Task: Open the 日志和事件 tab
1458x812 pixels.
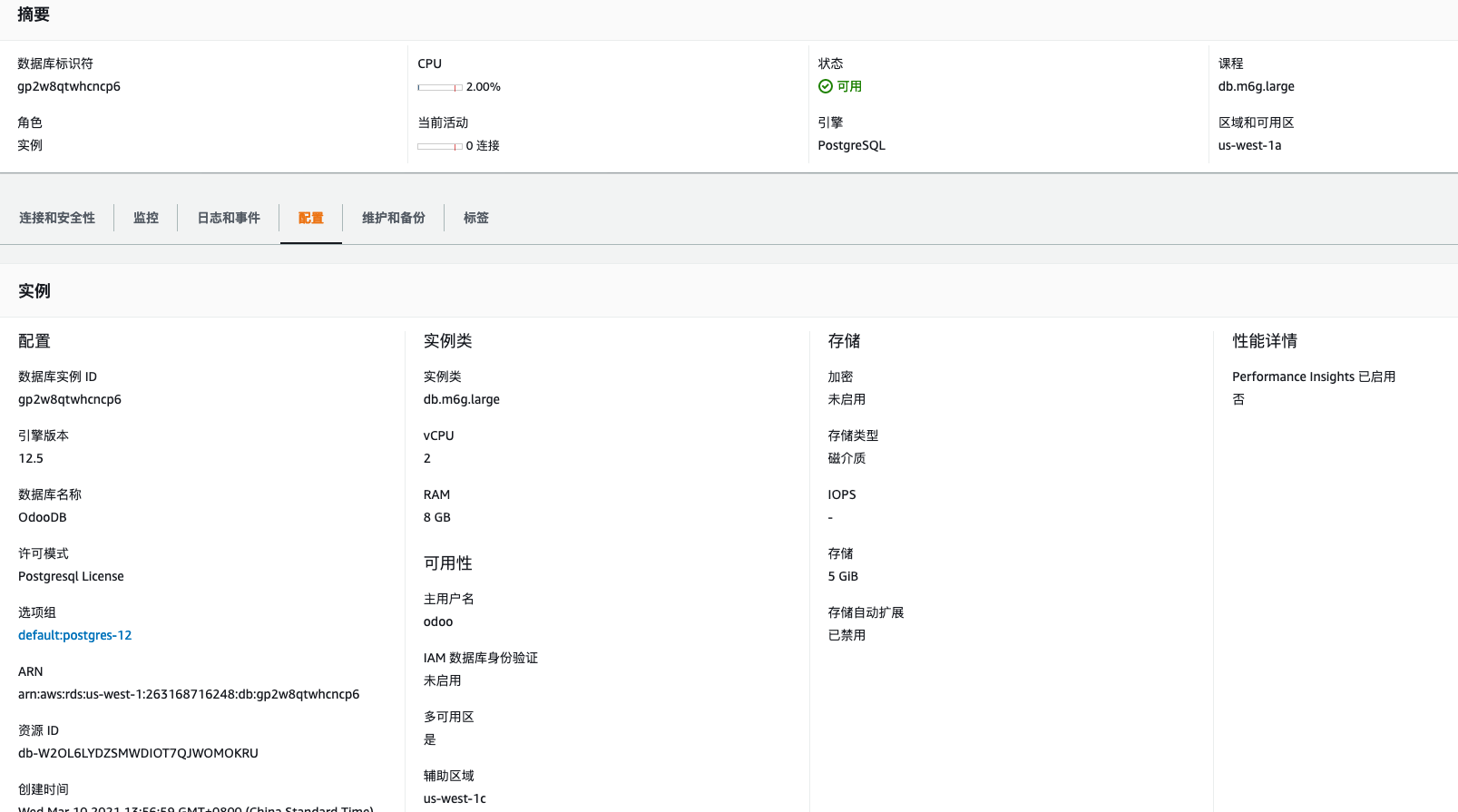Action: click(229, 218)
